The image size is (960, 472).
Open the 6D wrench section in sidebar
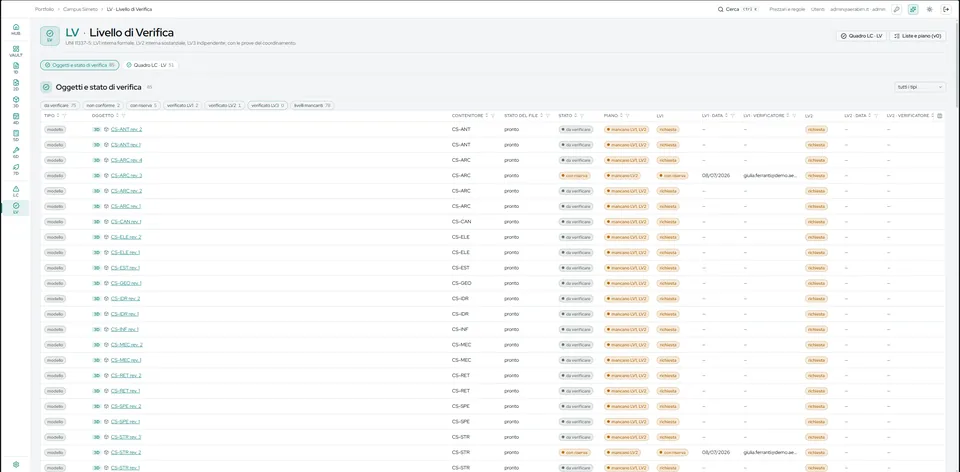point(16,152)
